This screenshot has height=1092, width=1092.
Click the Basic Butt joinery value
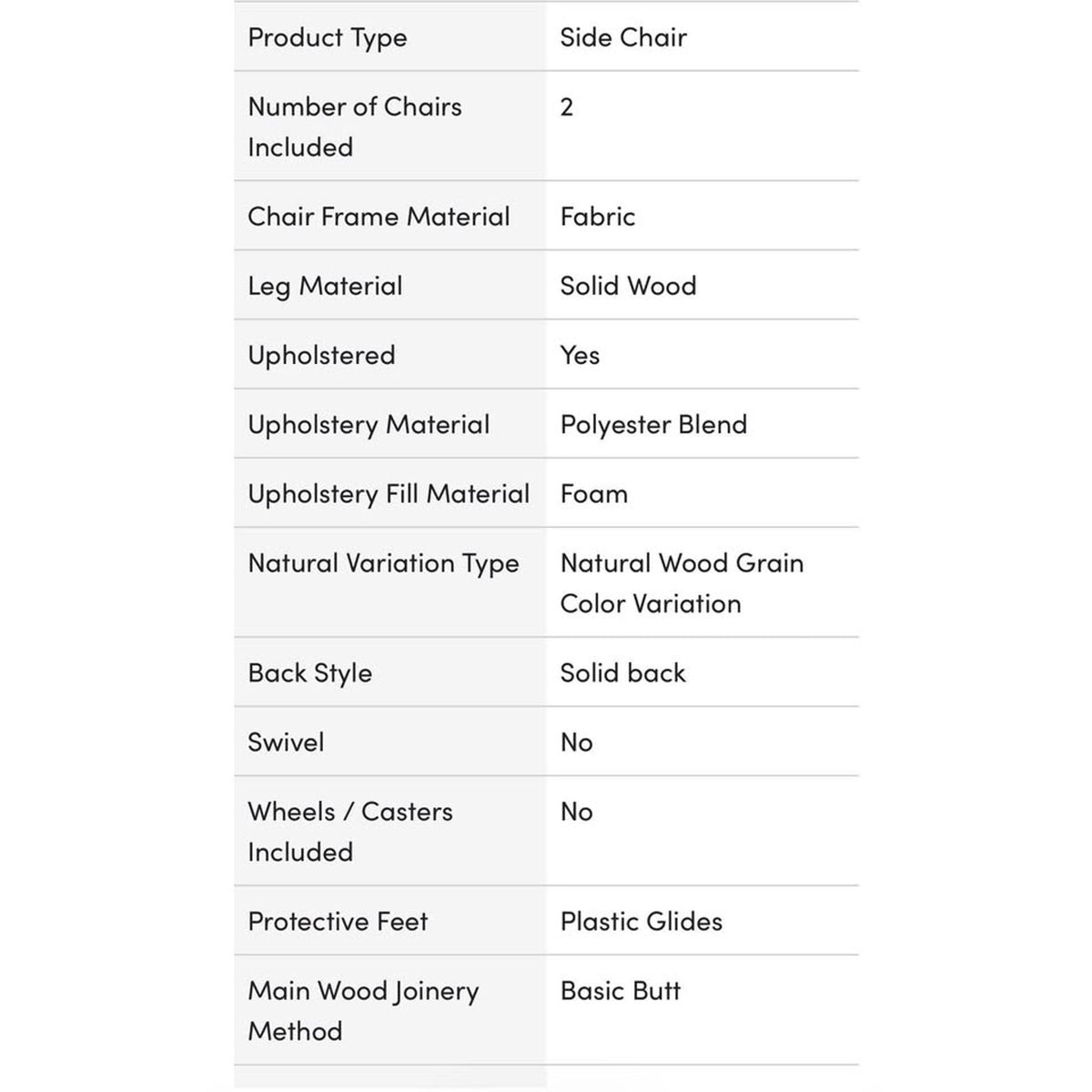621,991
